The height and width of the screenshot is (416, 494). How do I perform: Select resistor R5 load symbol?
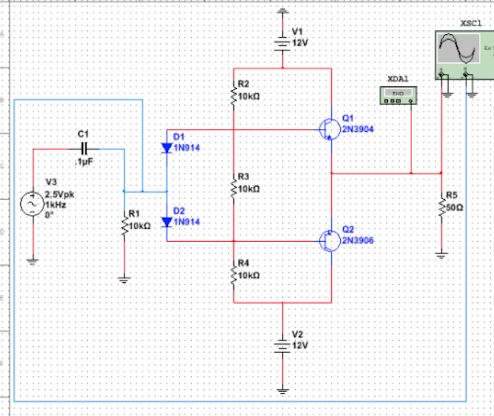[x=442, y=207]
